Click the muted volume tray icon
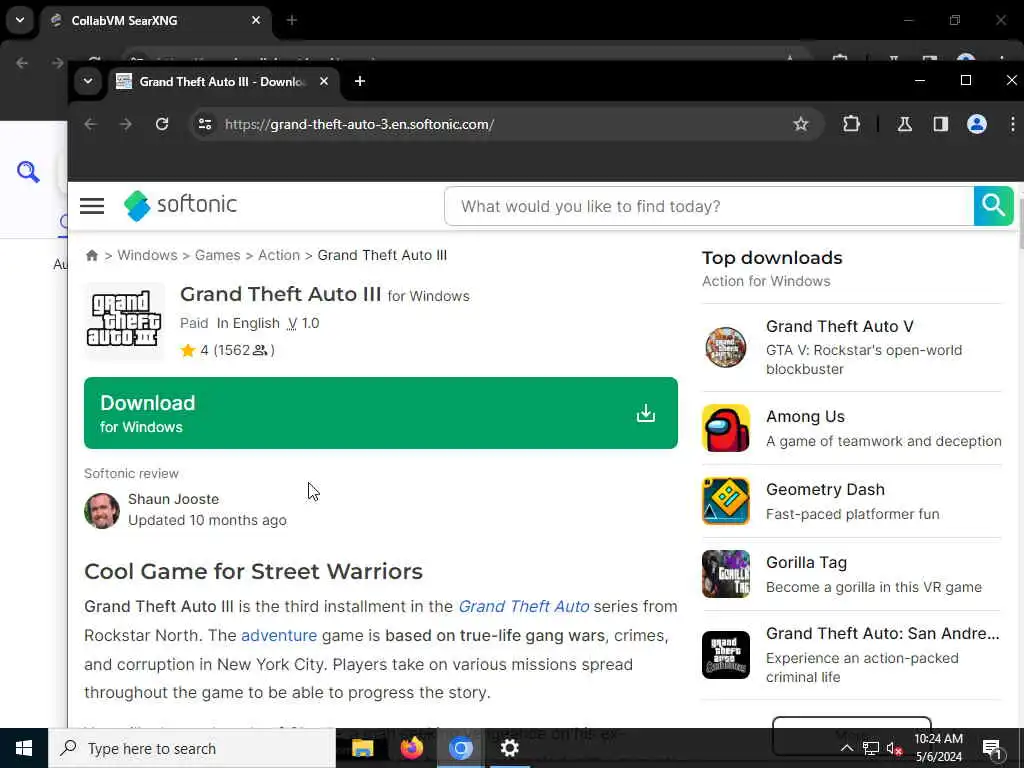The width and height of the screenshot is (1024, 768). point(895,748)
